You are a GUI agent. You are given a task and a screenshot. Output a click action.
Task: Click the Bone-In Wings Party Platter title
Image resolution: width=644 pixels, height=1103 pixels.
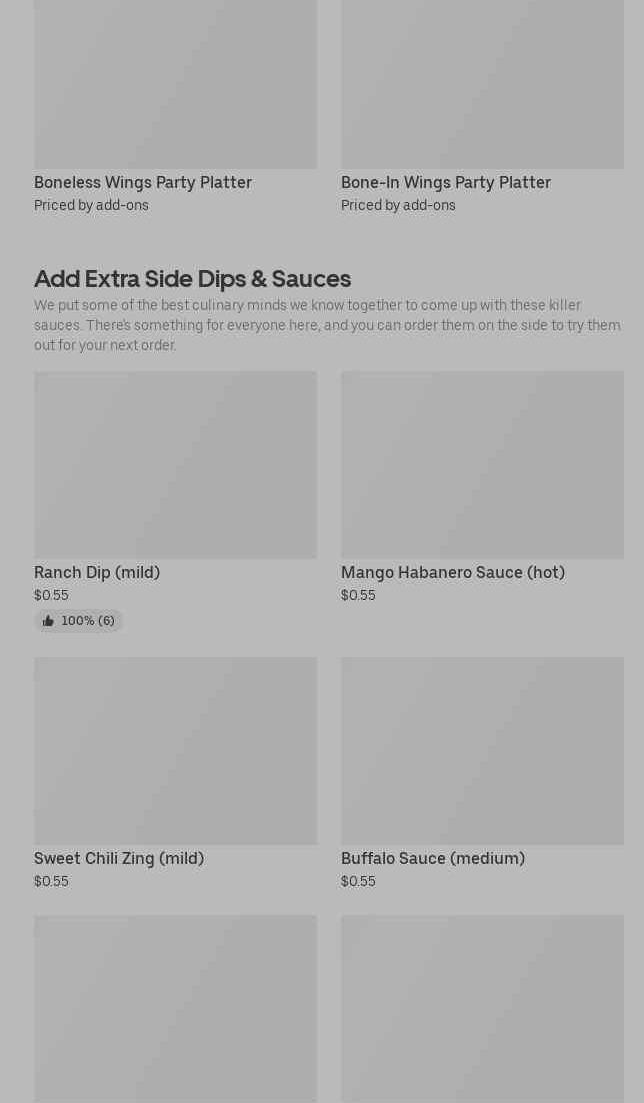tap(446, 182)
